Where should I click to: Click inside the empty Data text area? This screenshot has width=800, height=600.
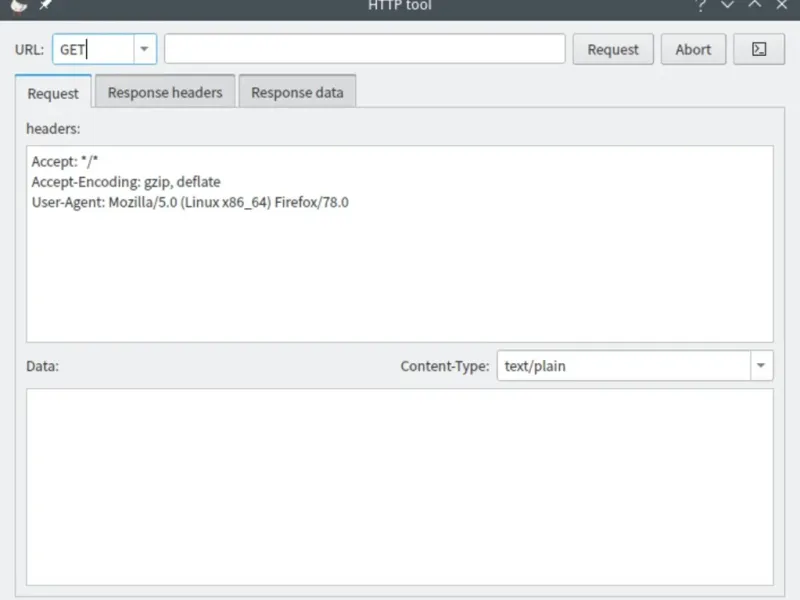coord(399,486)
